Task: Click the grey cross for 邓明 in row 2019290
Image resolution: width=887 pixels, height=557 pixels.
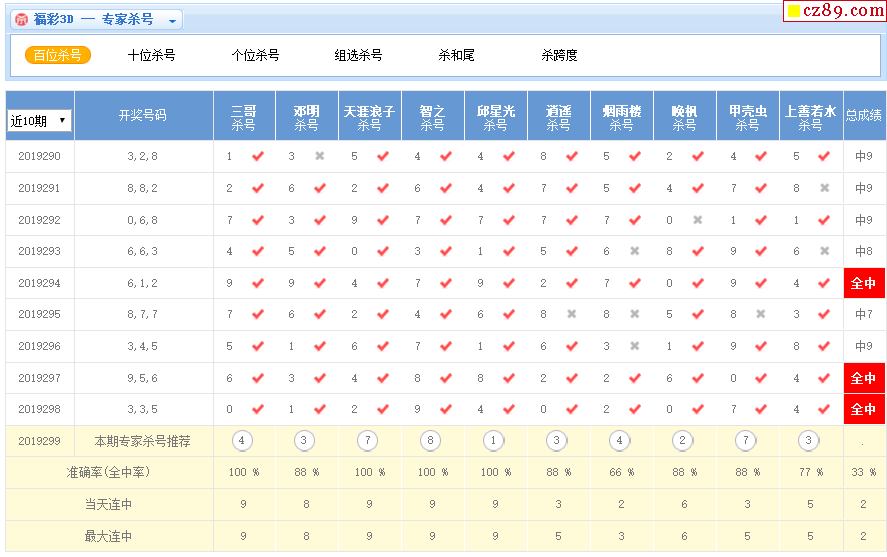Action: click(320, 156)
